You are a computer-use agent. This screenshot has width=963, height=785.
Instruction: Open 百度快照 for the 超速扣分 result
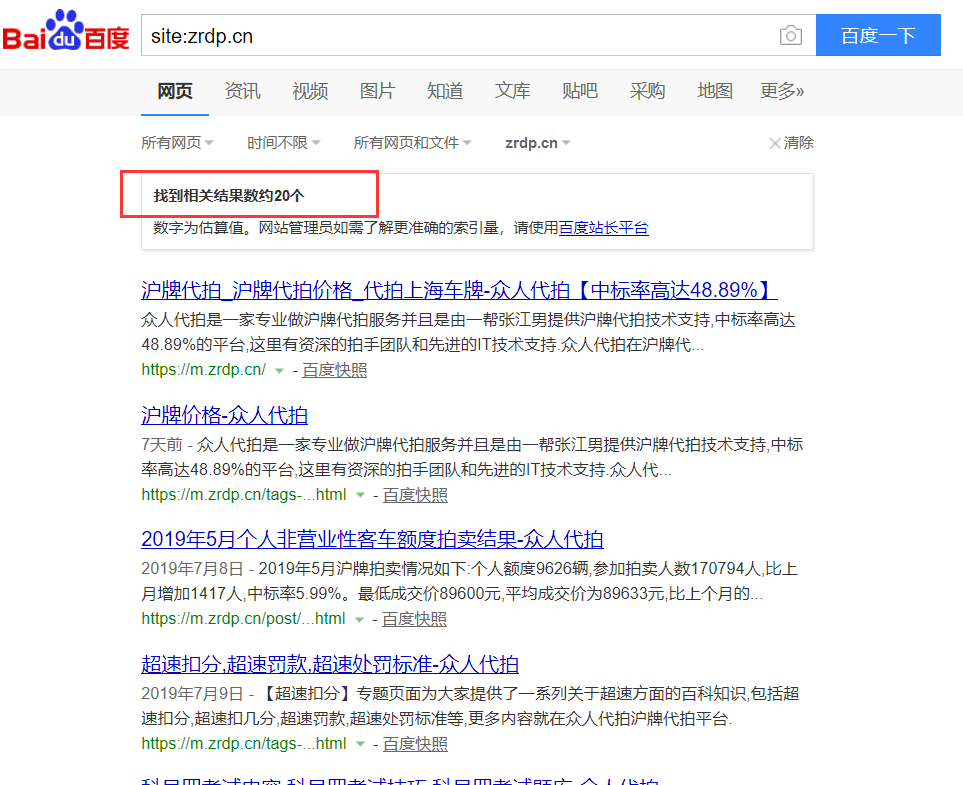415,744
